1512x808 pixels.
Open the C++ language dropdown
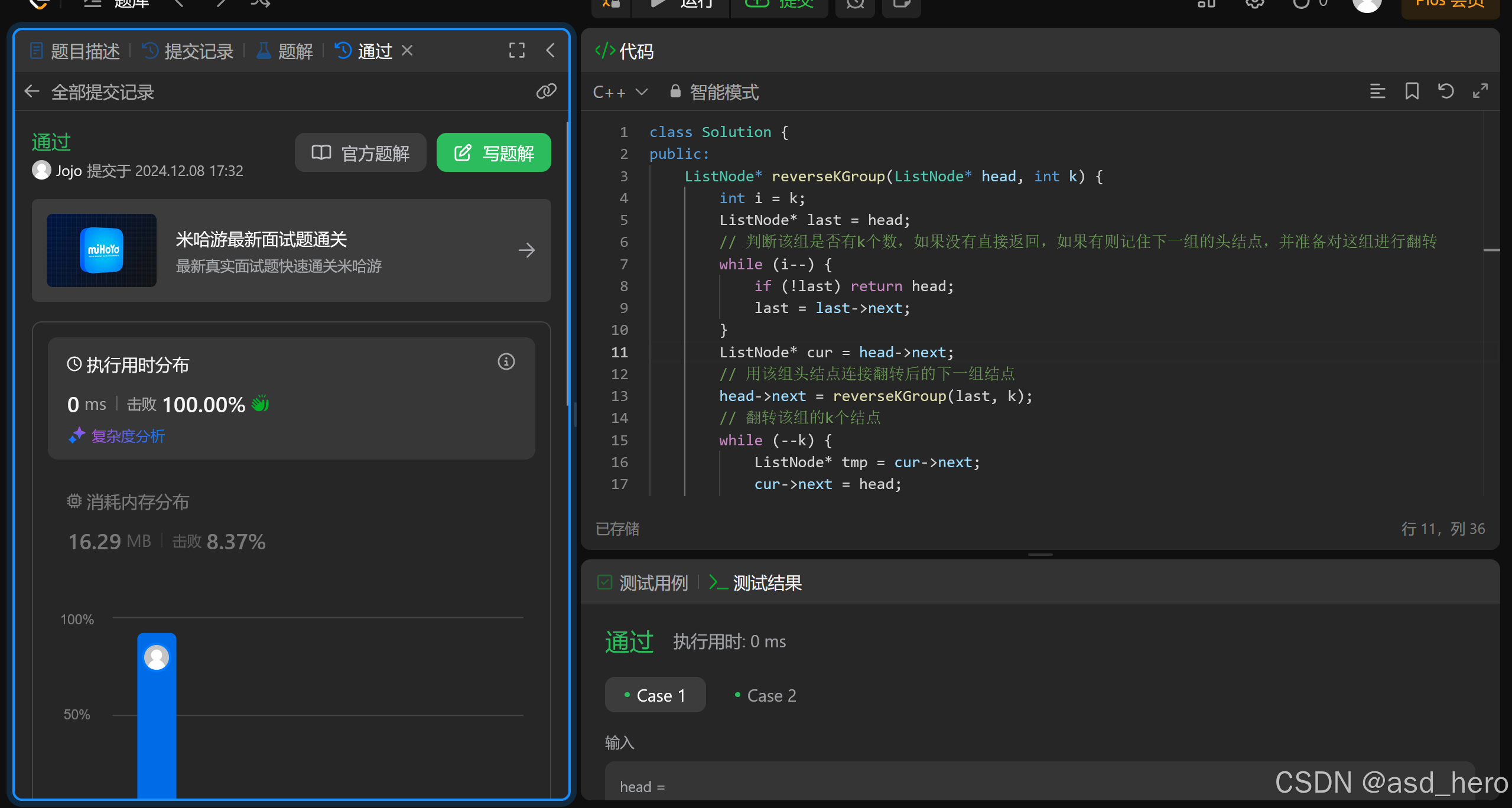click(x=620, y=92)
